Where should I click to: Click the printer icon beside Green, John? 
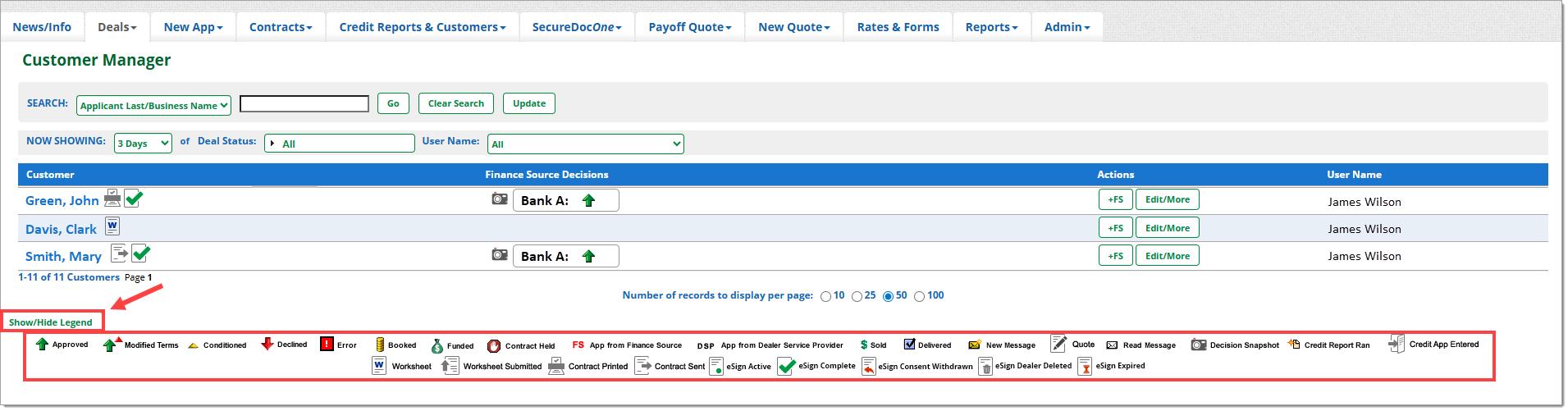pos(112,198)
